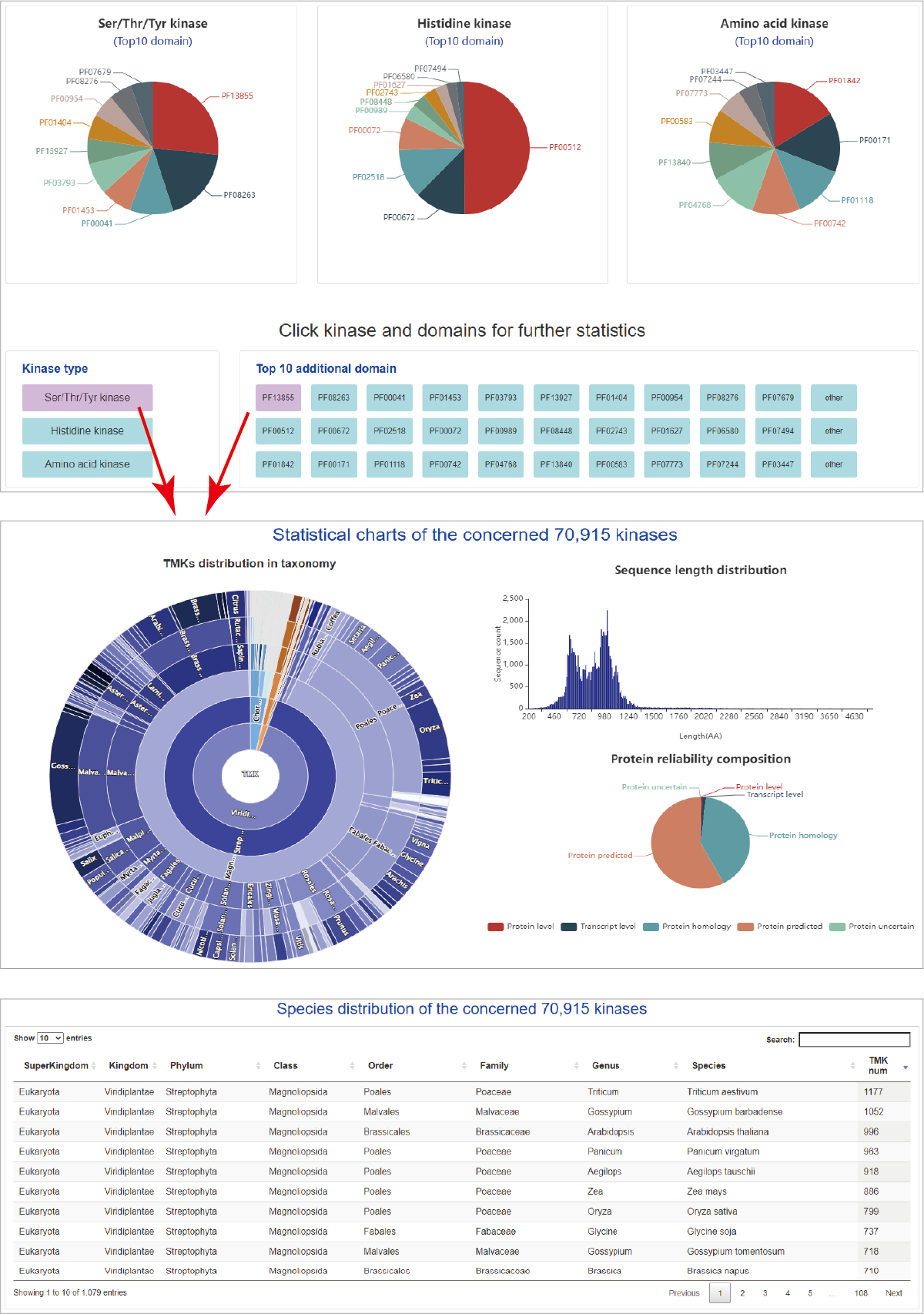The image size is (924, 1314).
Task: Toggle Protein level legend swatch
Action: click(495, 927)
